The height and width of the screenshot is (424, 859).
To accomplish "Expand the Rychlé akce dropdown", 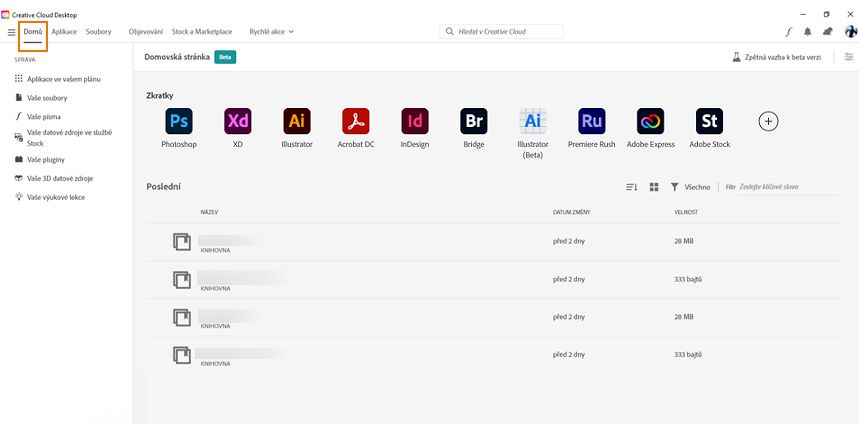I will [272, 32].
